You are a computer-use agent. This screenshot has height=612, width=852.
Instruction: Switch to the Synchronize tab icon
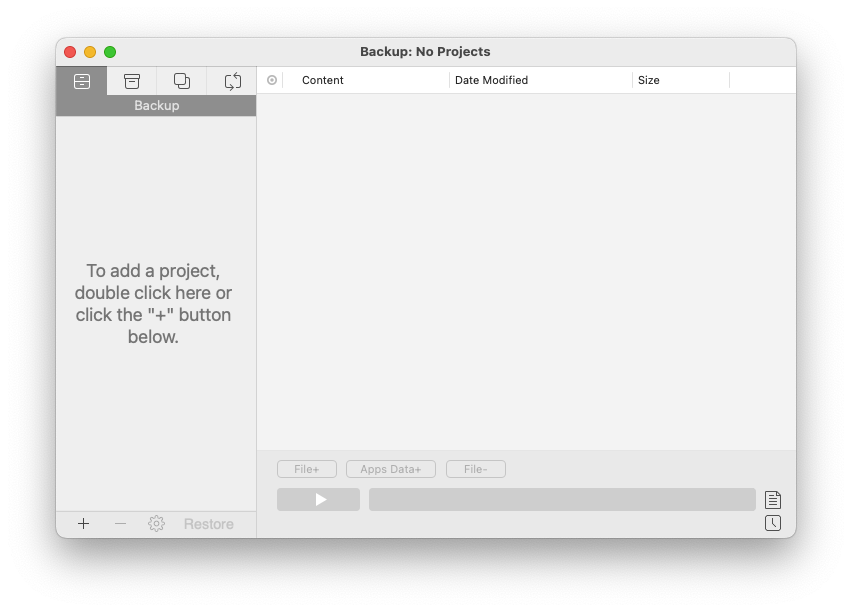[233, 81]
